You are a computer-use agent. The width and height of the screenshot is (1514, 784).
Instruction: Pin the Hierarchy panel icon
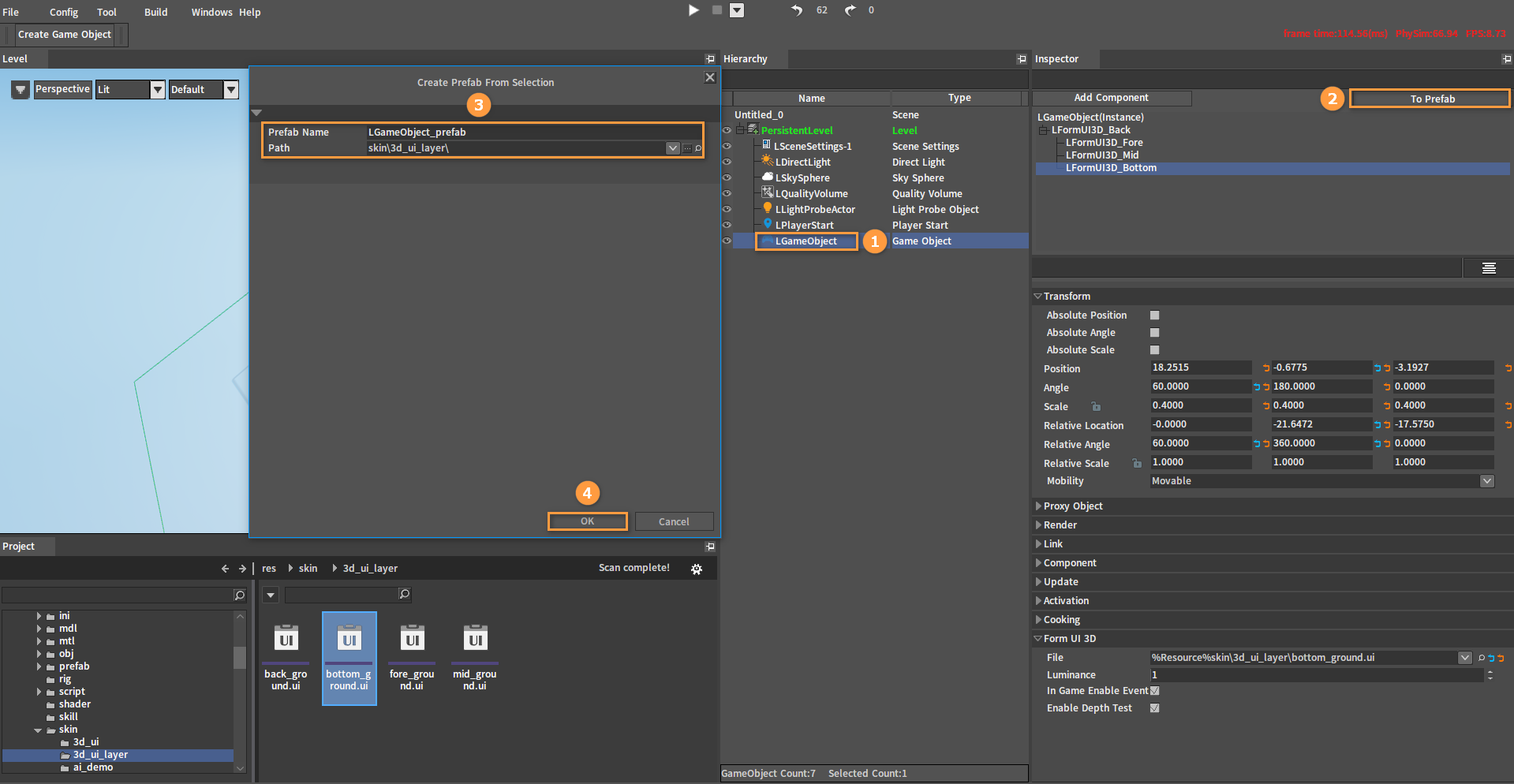point(1022,59)
